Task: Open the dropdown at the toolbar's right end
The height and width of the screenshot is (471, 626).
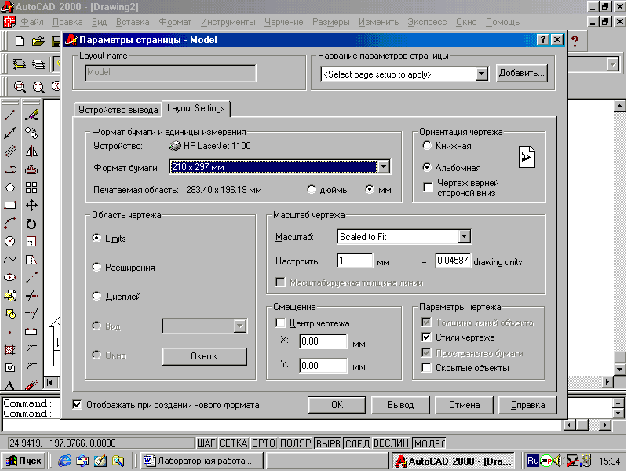Action: 612,64
